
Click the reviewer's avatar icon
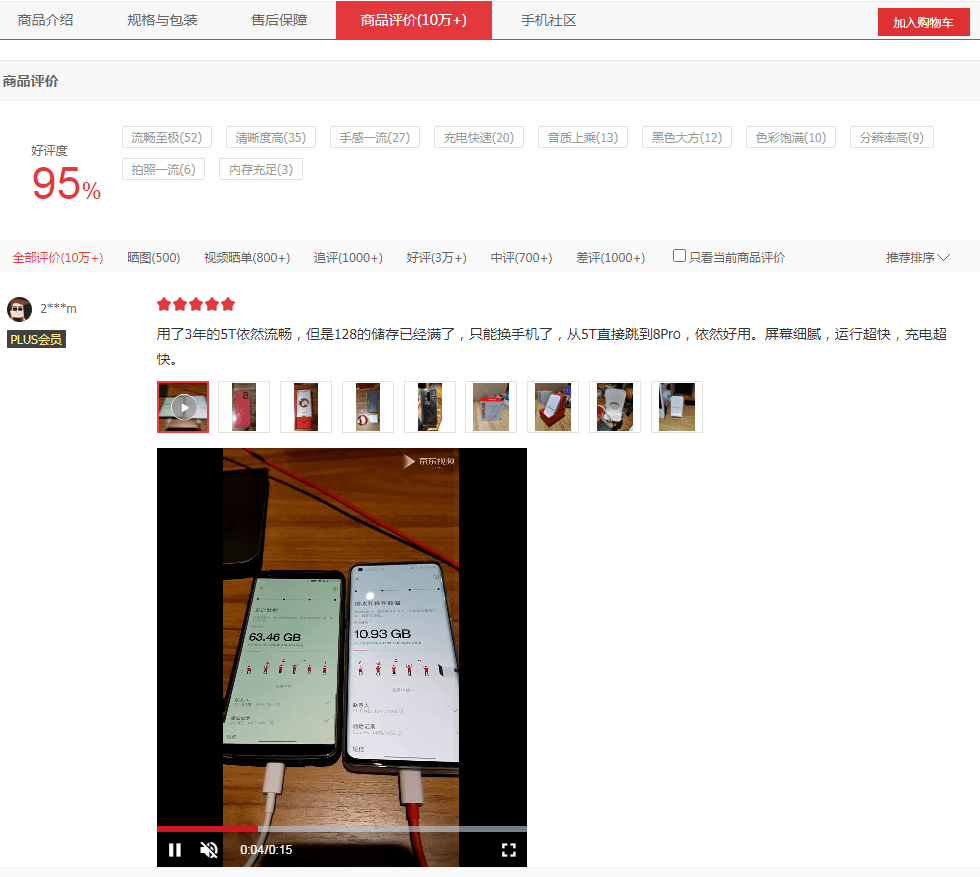click(19, 309)
